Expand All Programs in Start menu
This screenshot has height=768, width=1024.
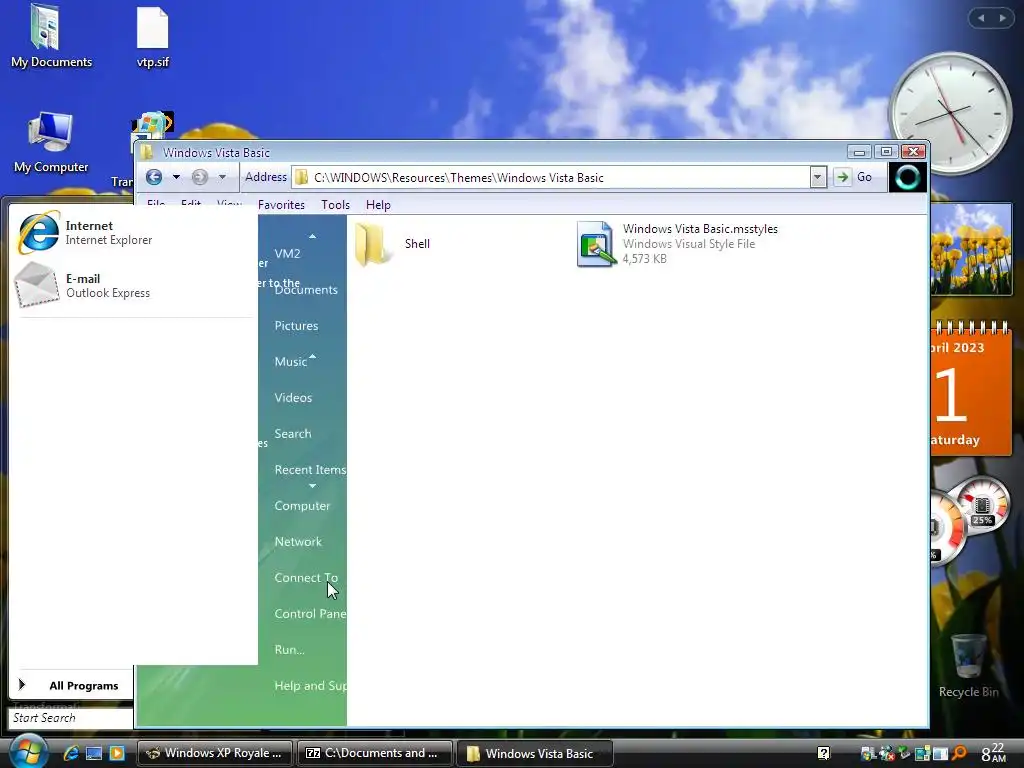72,685
